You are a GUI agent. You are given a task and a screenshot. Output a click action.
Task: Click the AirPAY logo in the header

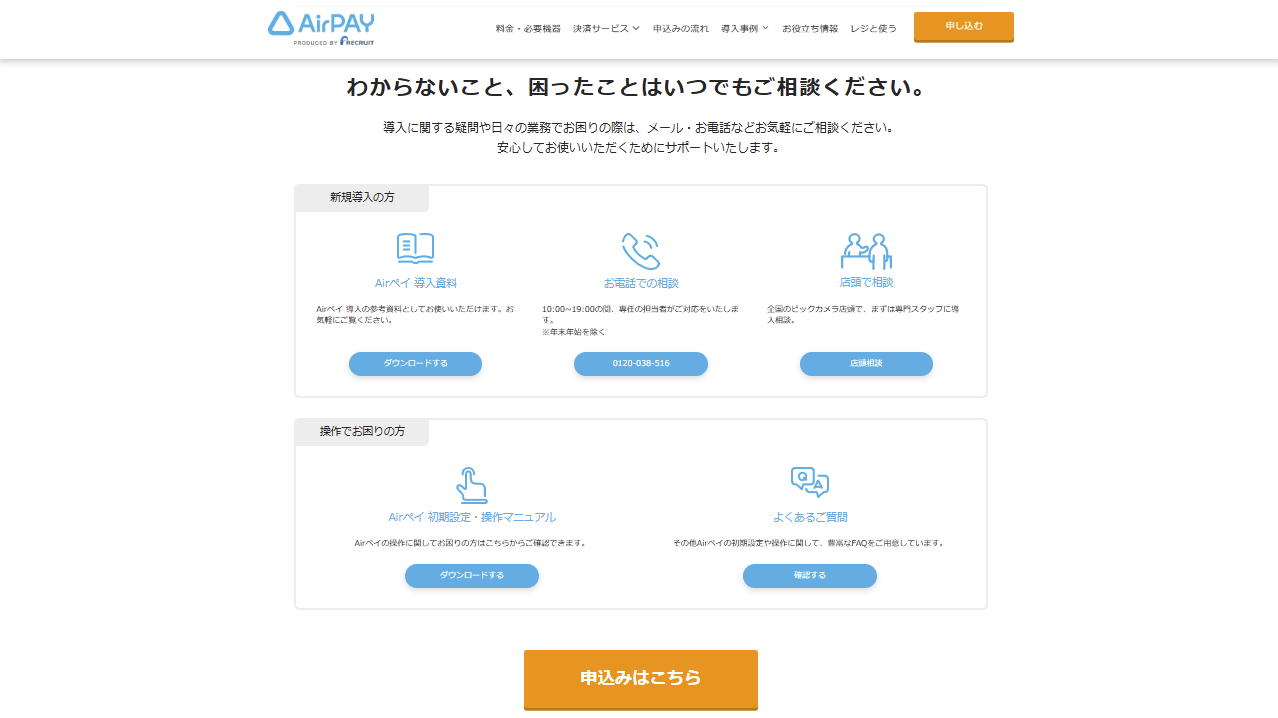click(x=321, y=29)
